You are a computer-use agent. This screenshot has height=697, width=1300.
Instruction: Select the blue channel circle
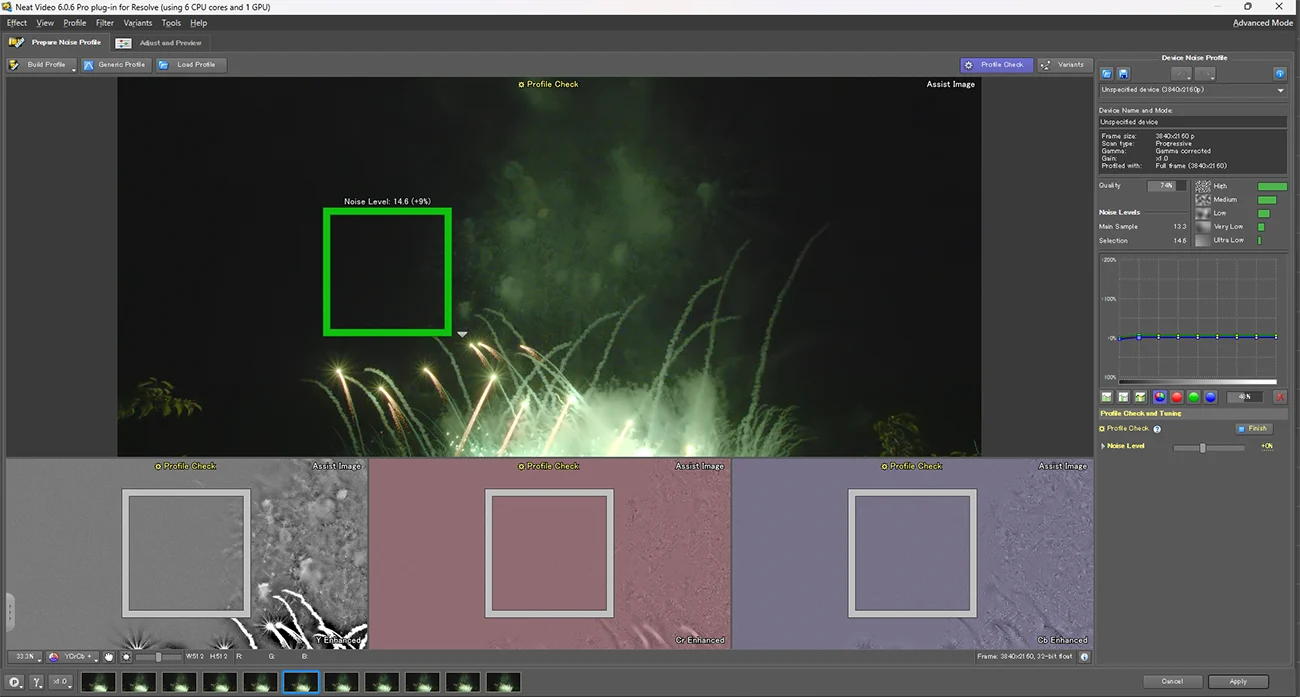(x=1210, y=397)
